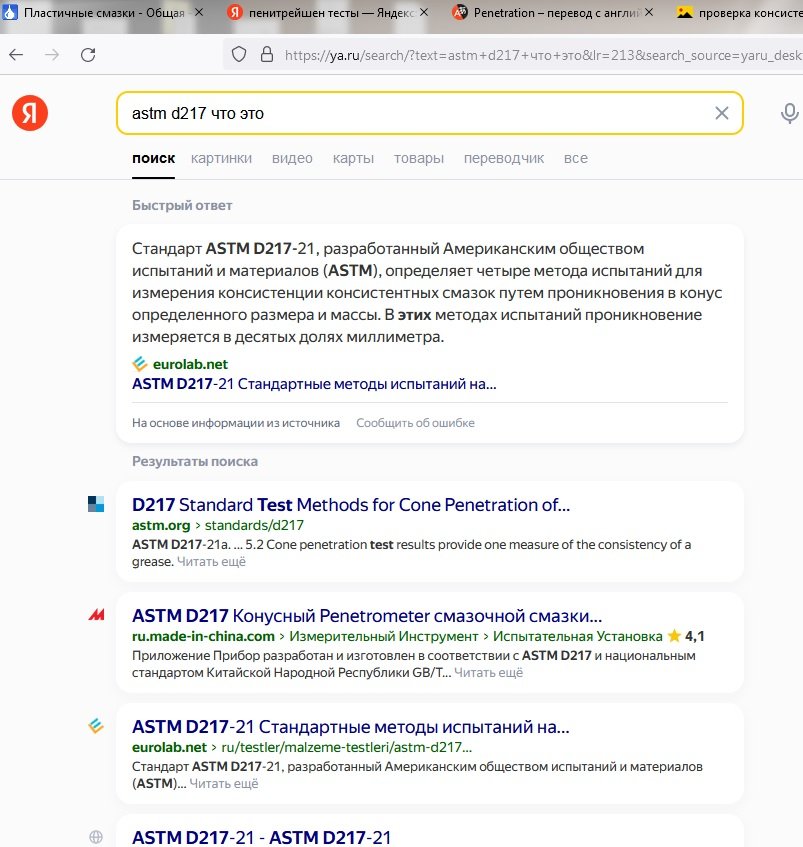
Task: Open the переводчик tab
Action: pyautogui.click(x=504, y=158)
